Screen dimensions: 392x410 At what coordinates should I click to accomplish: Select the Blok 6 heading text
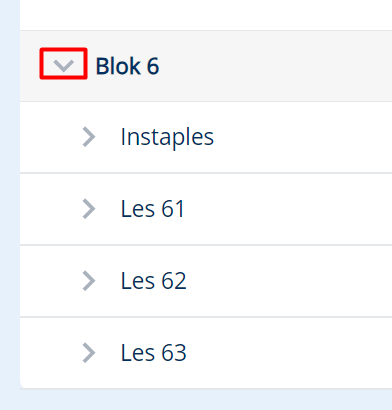(127, 66)
